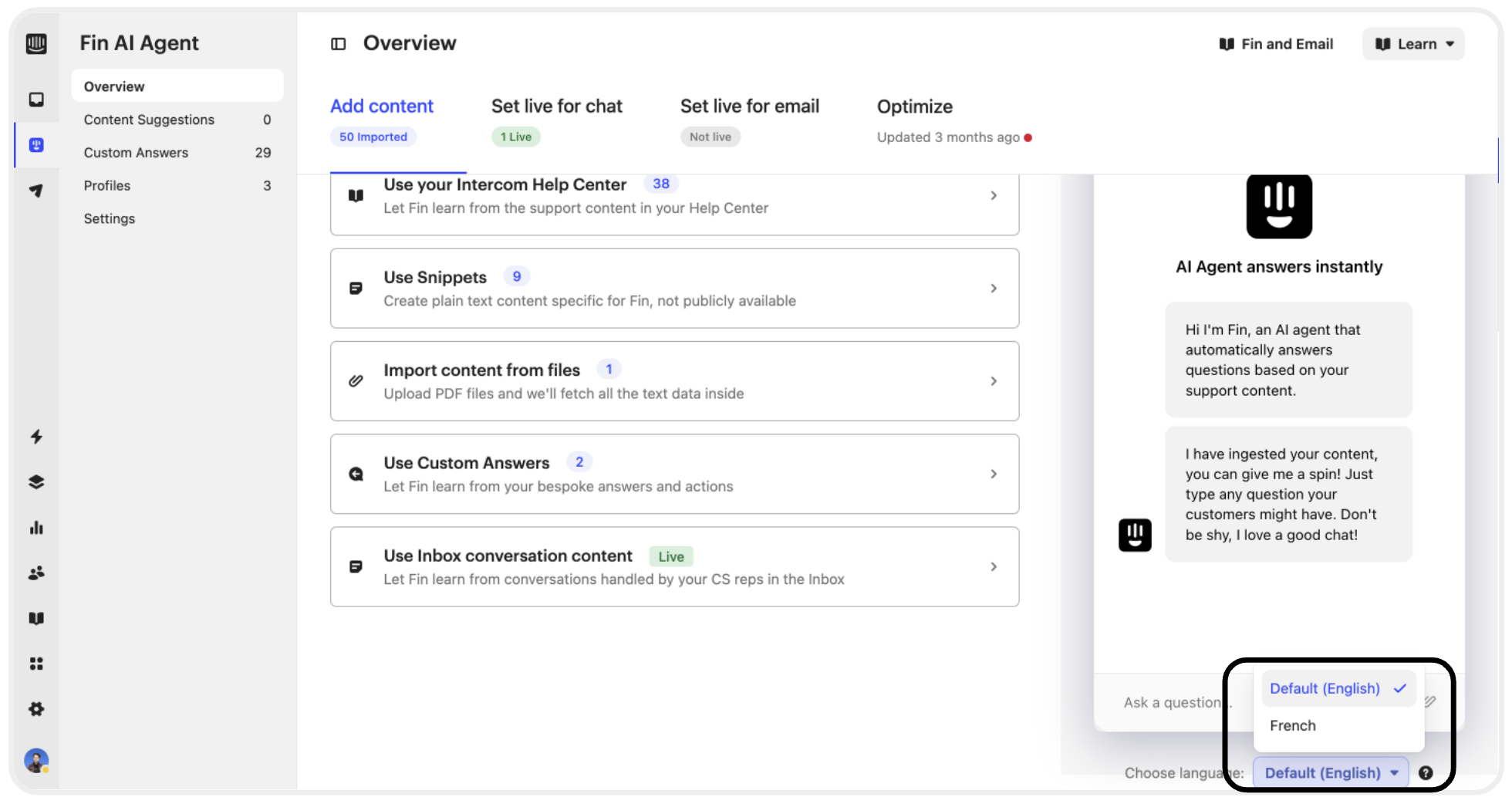
Task: Open the Learn dropdown menu
Action: click(x=1413, y=44)
